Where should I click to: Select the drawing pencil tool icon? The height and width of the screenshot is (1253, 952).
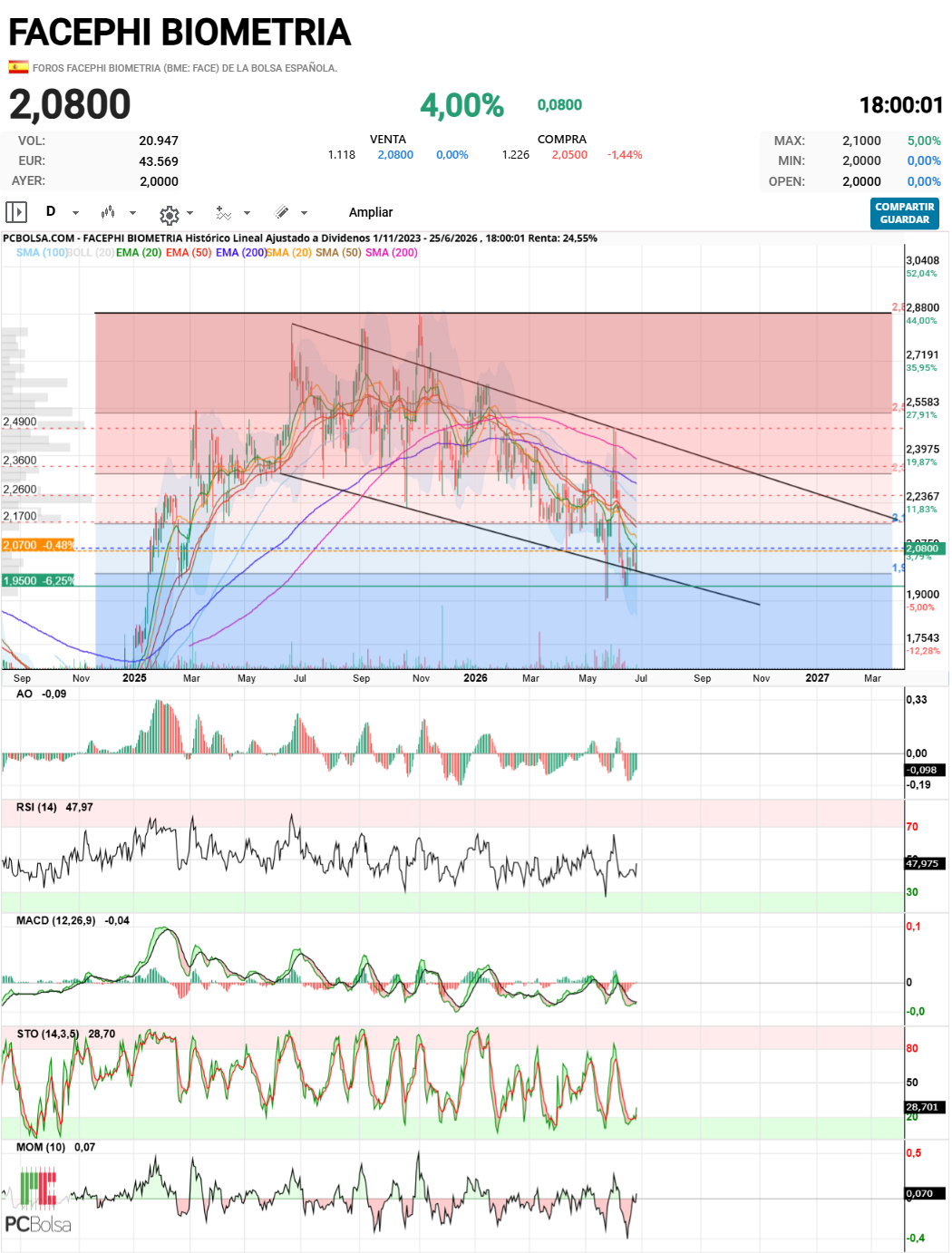click(x=282, y=212)
